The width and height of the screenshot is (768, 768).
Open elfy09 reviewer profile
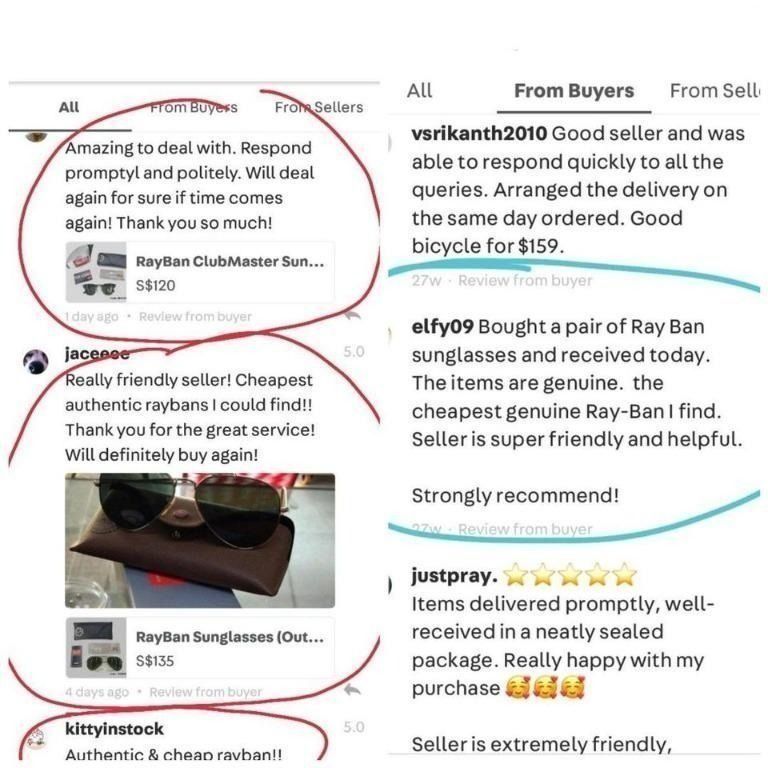click(x=442, y=327)
